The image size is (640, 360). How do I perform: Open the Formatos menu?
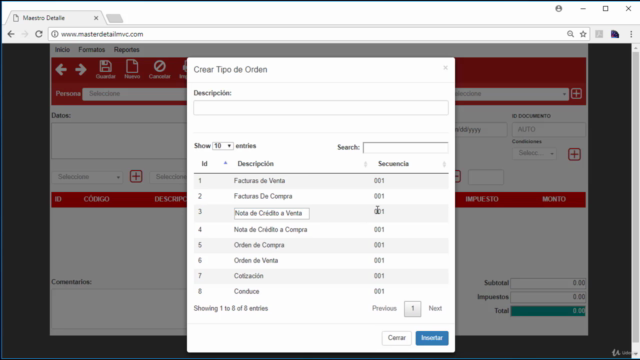pyautogui.click(x=92, y=50)
